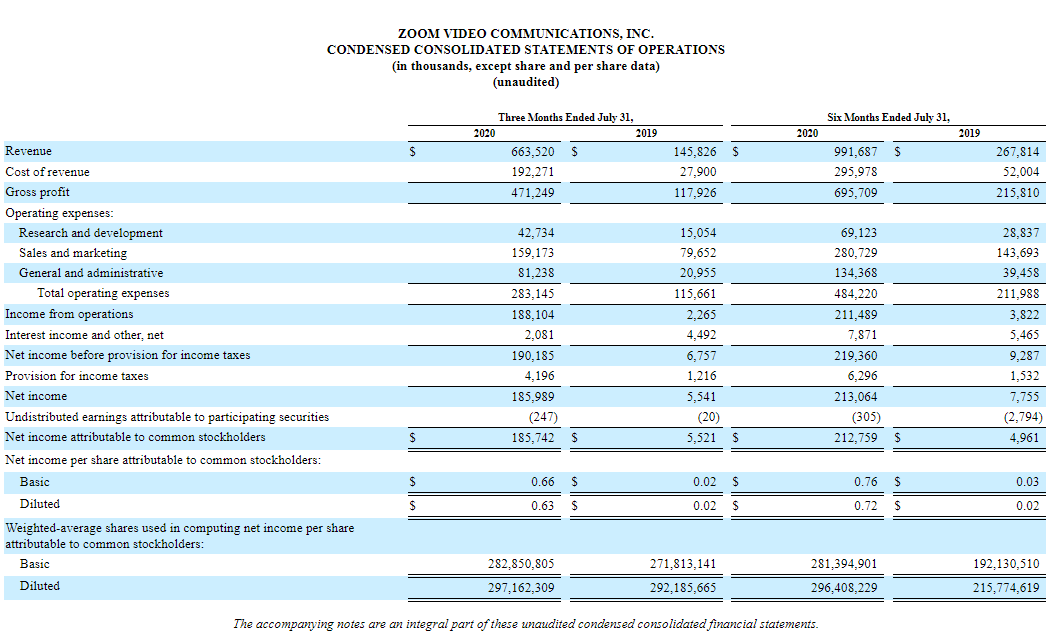Click 'Net income attributable to common stockholders' label
The height and width of the screenshot is (638, 1053).
point(135,437)
